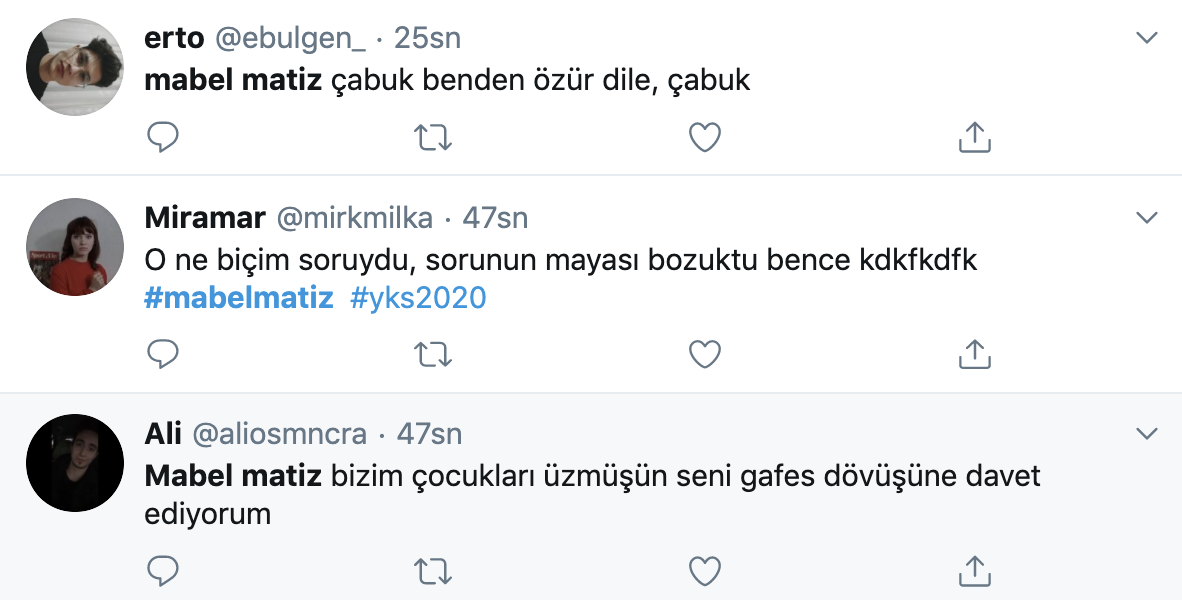Expand the menu chevron on Miramar's tweet

1147,217
